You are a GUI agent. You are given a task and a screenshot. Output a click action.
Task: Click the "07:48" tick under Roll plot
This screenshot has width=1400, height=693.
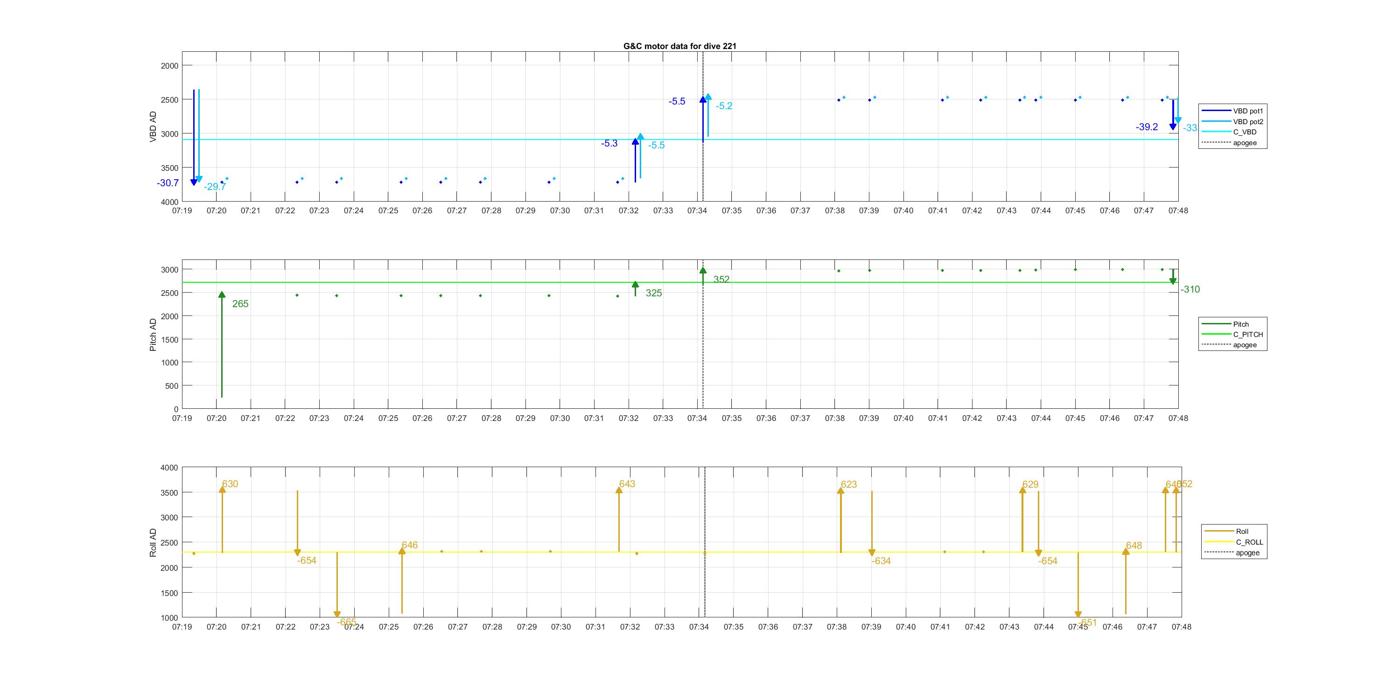[1181, 627]
